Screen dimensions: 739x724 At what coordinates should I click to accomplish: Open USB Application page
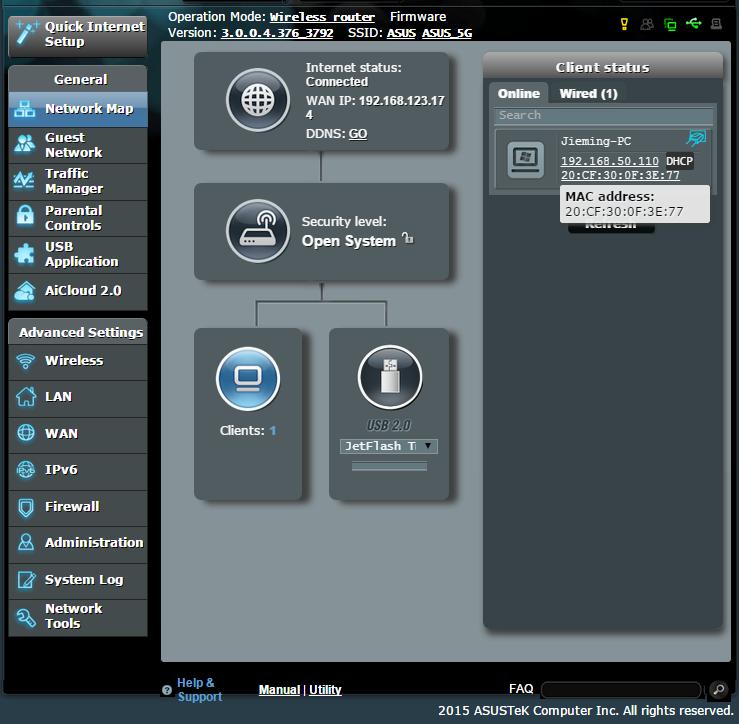pyautogui.click(x=78, y=254)
